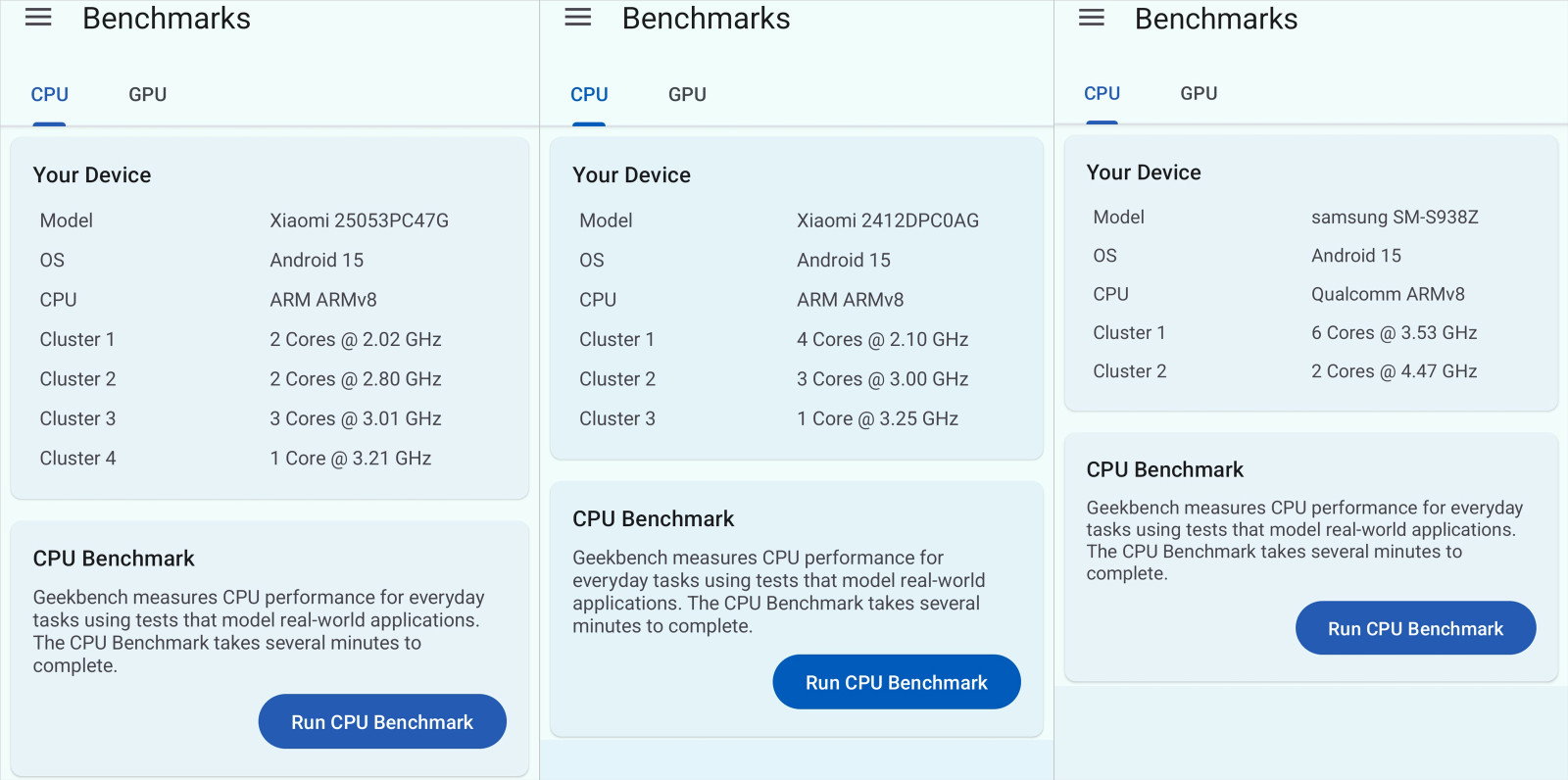
Task: Click the Xiaomi 2412DPC0AG model value
Action: (x=887, y=220)
